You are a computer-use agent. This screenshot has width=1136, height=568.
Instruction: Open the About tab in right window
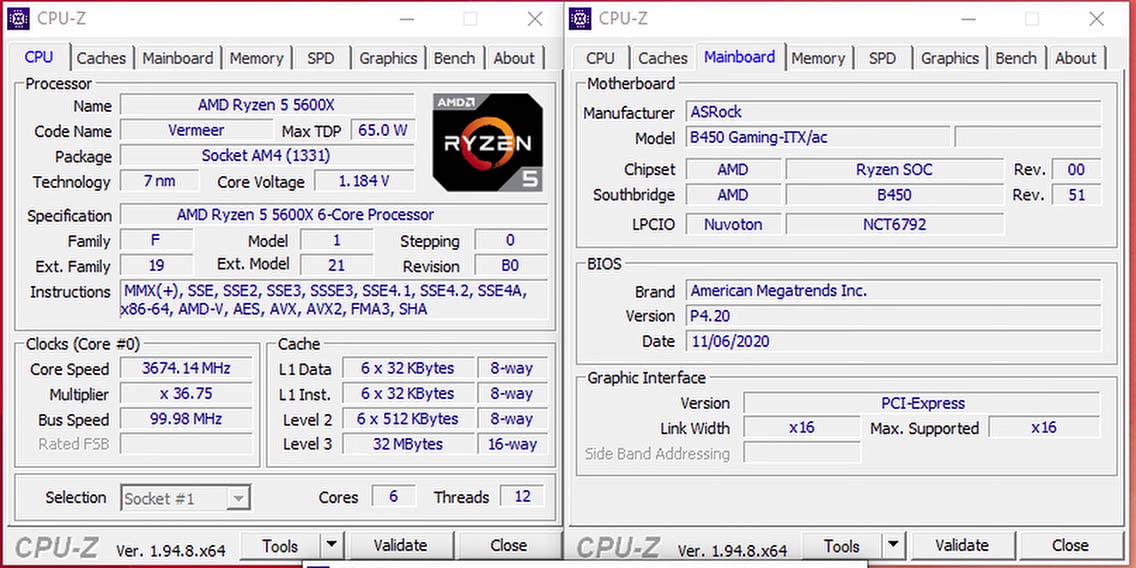click(1075, 58)
